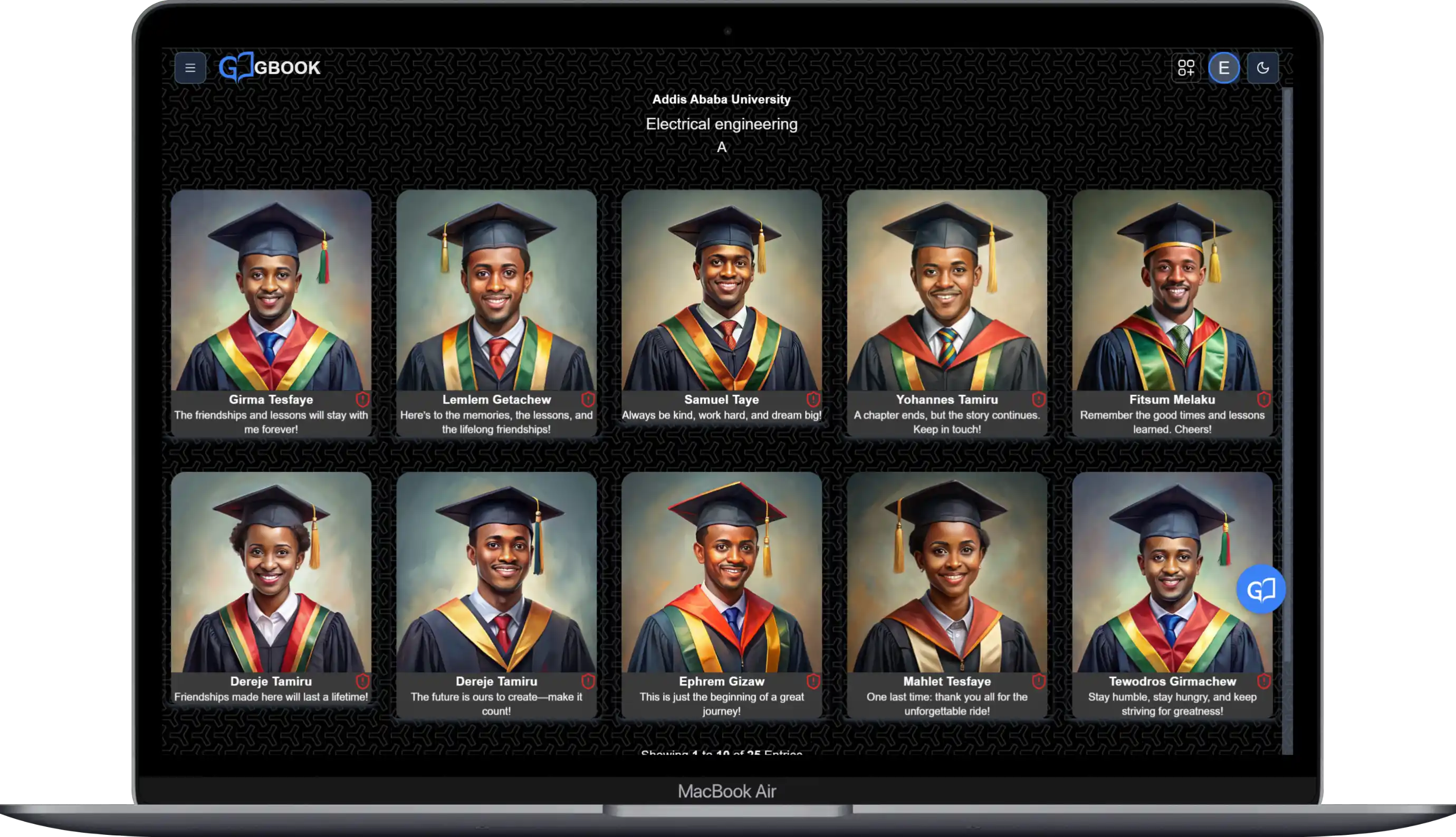Open the hamburger sidebar menu
This screenshot has height=837, width=1456.
pyautogui.click(x=190, y=68)
